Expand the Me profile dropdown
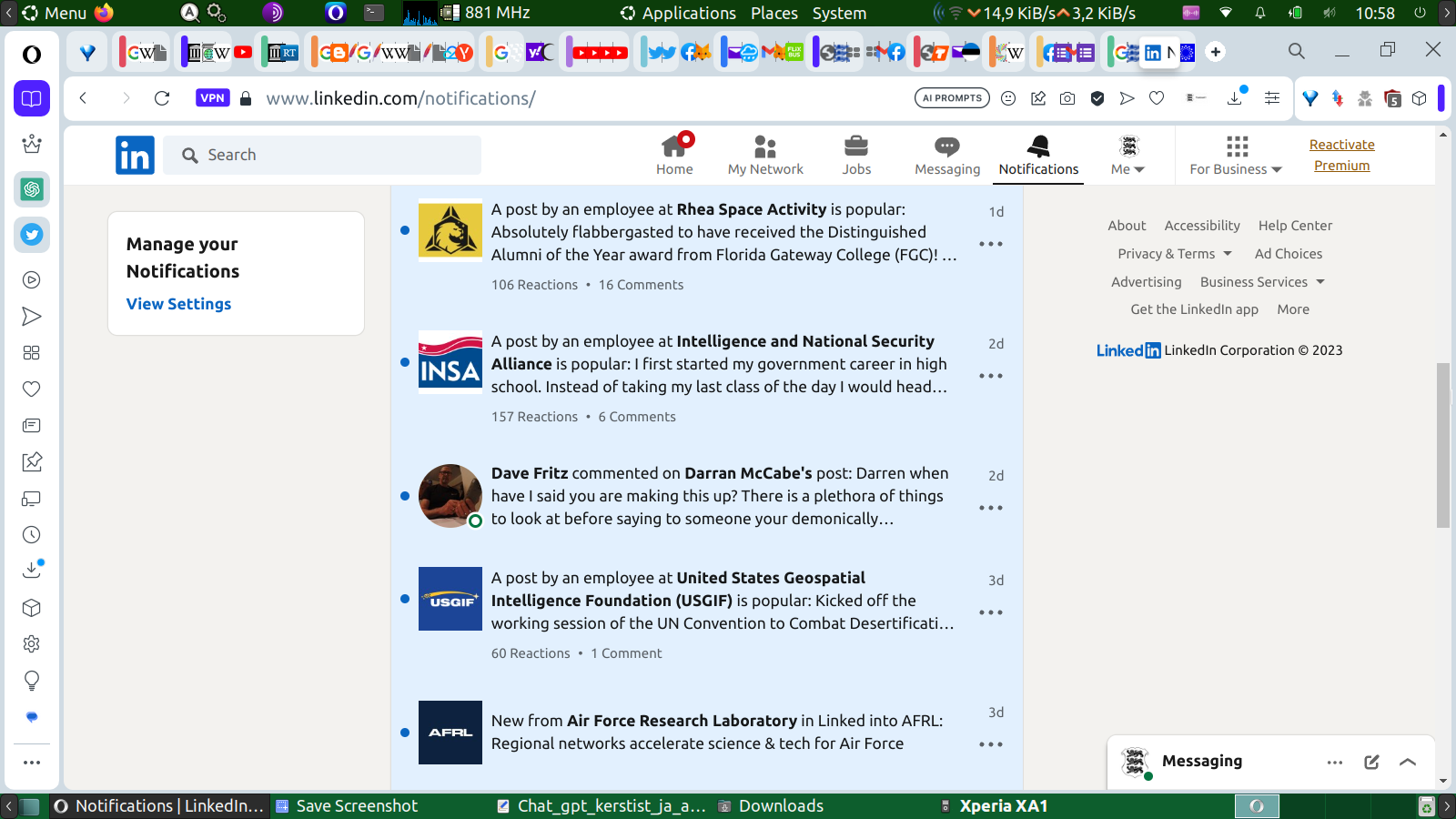 pos(1128,155)
